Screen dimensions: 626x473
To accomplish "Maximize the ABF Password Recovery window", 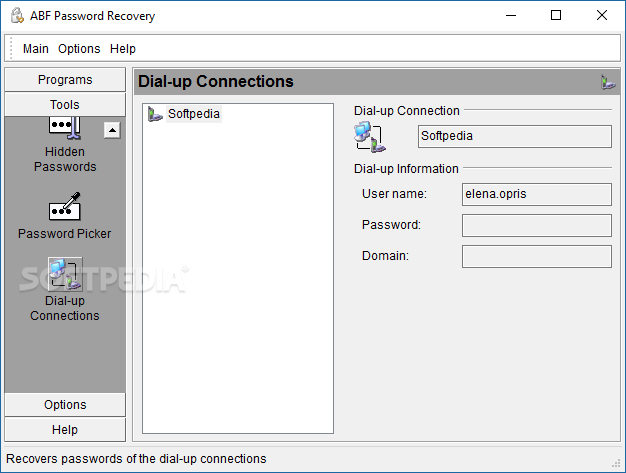I will pyautogui.click(x=556, y=16).
